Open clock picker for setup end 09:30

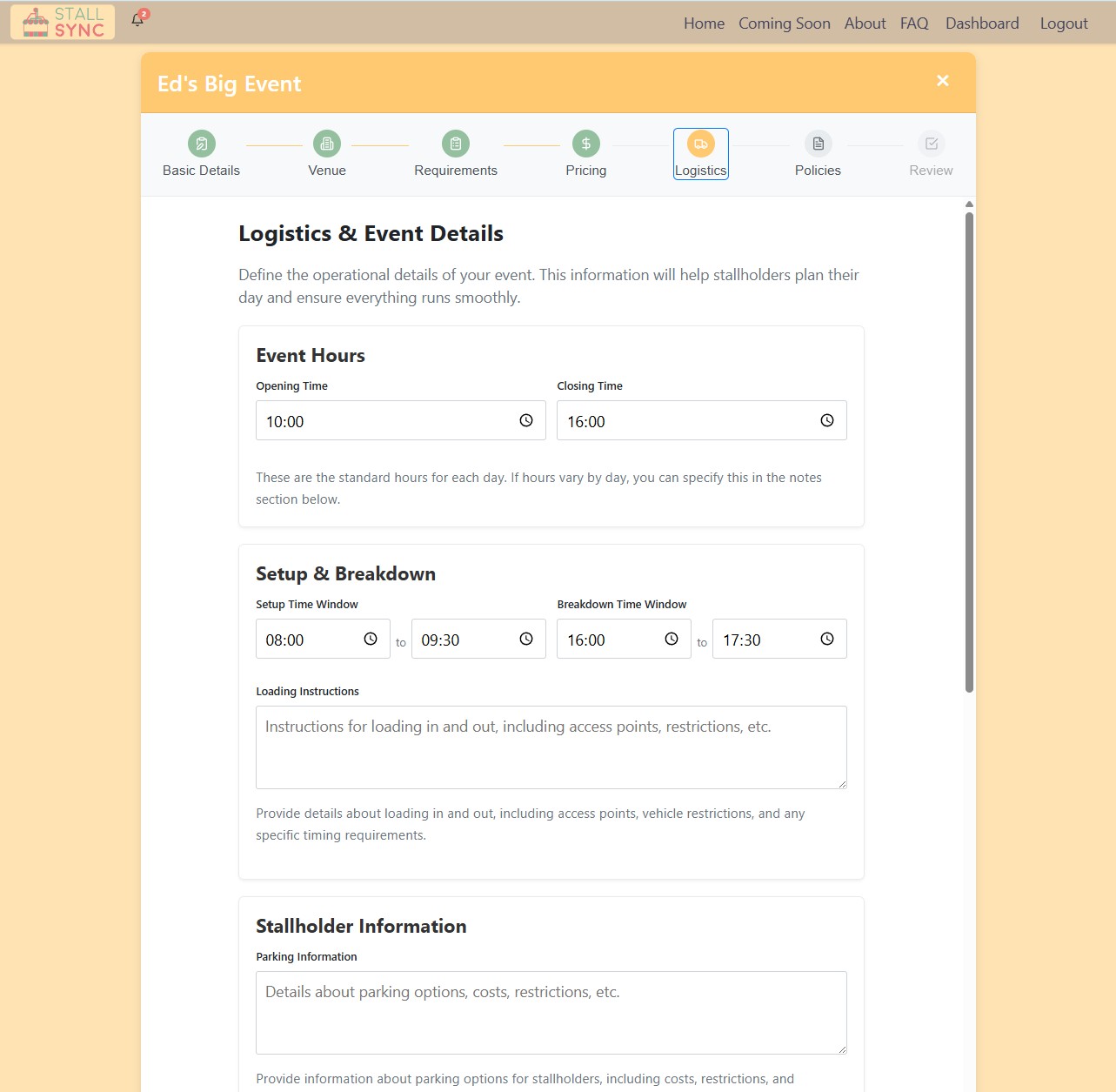coord(526,639)
